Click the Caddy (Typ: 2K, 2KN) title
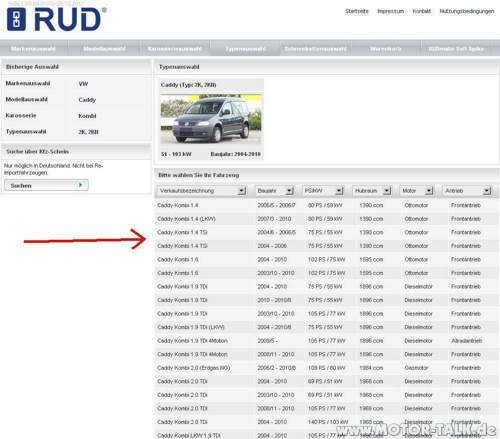Image resolution: width=500 pixels, height=439 pixels. click(x=189, y=85)
